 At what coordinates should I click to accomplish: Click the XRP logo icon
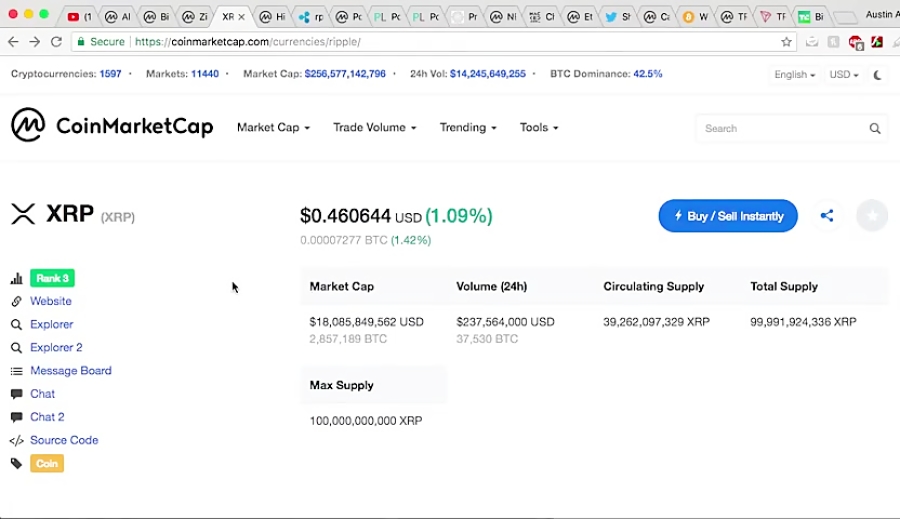(x=24, y=214)
